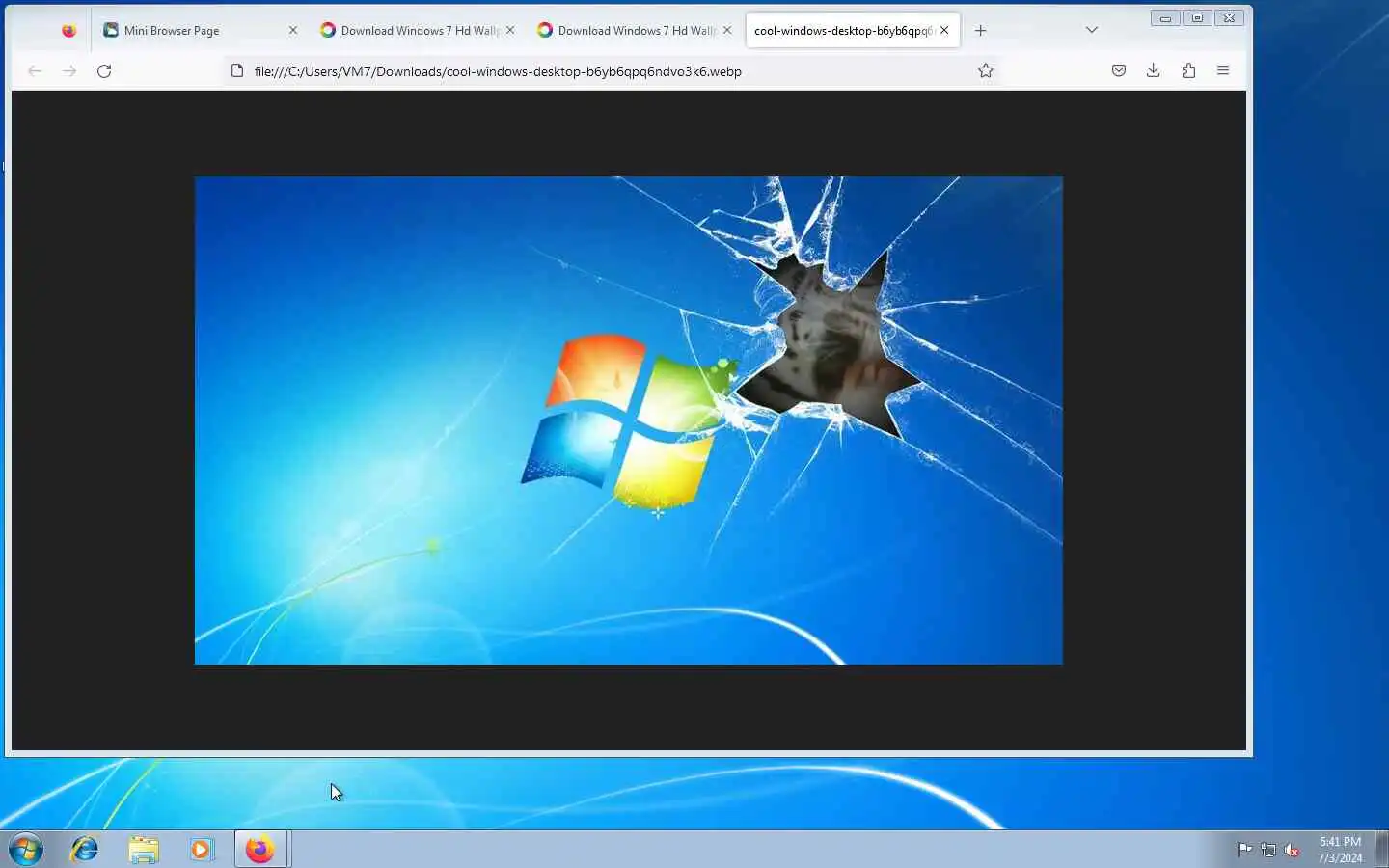Open the Extensions puzzle icon
Viewport: 1389px width, 868px height.
(x=1188, y=70)
